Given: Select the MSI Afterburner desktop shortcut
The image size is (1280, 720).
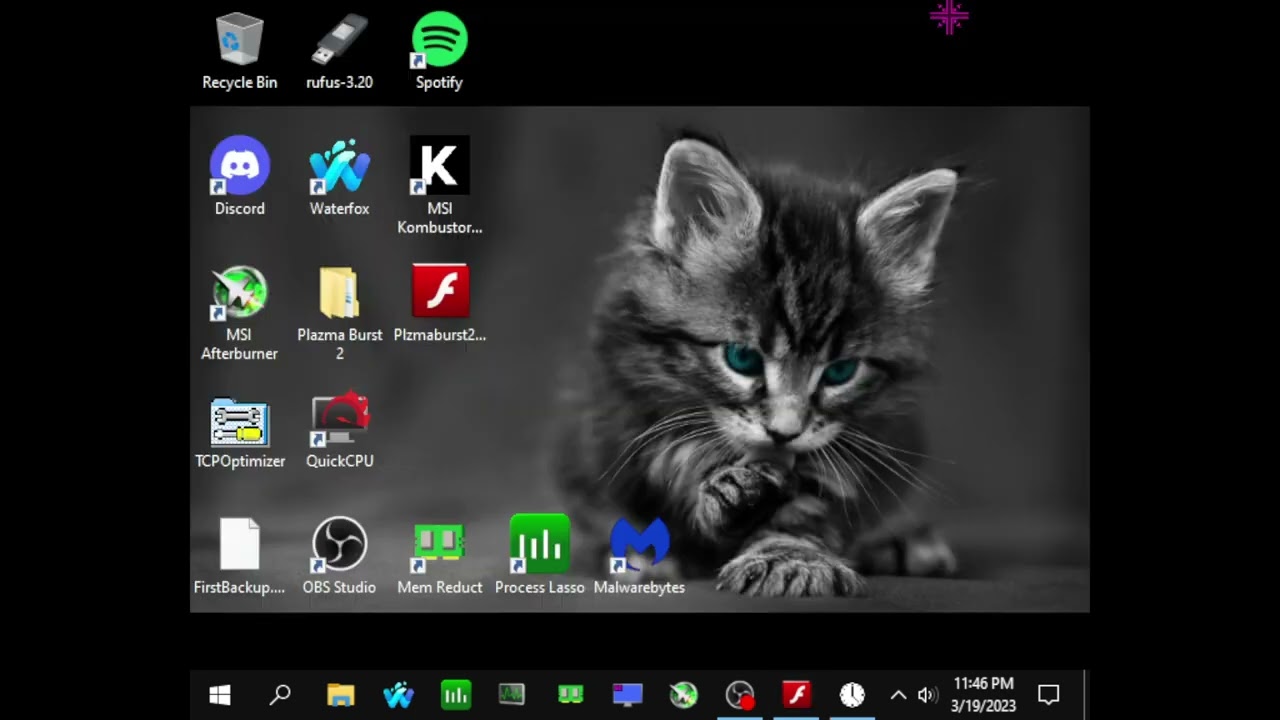Looking at the screenshot, I should 239,313.
